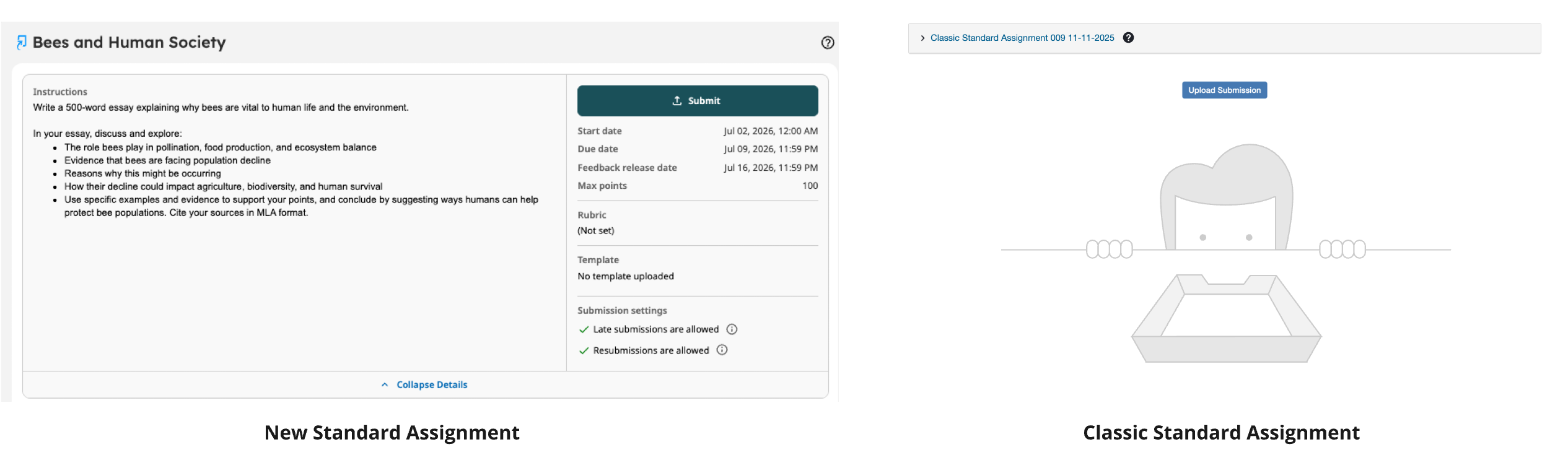
Task: Collapse Details of the assignment panel
Action: [x=425, y=385]
